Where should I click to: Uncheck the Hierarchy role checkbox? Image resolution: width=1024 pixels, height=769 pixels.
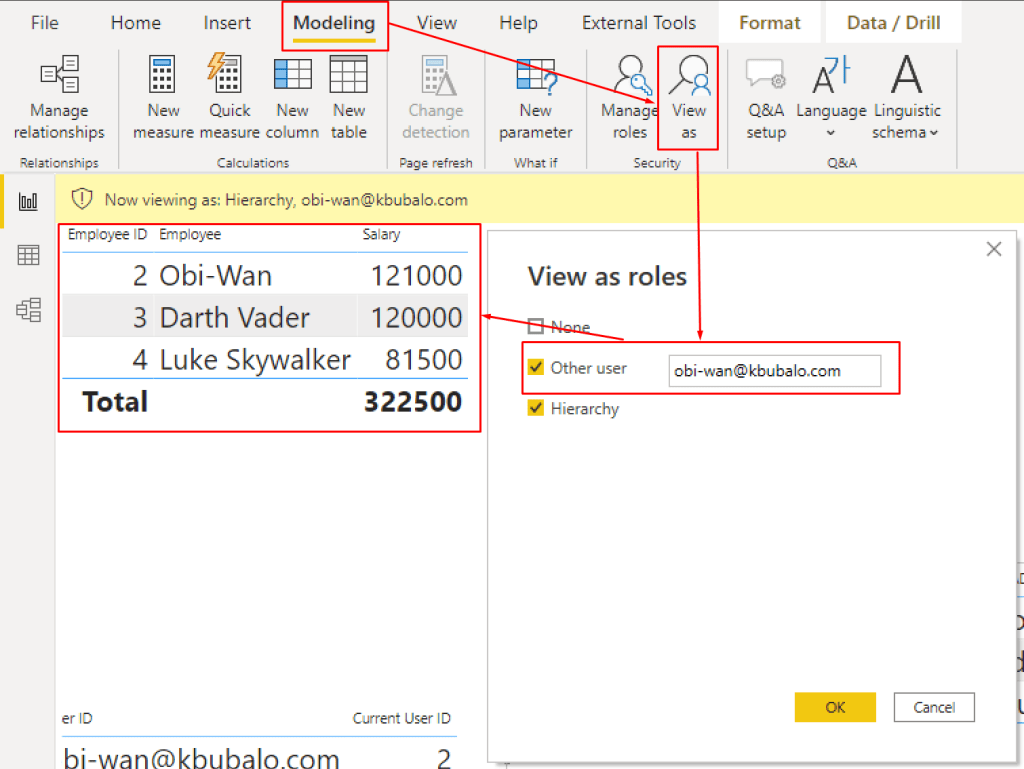click(536, 408)
